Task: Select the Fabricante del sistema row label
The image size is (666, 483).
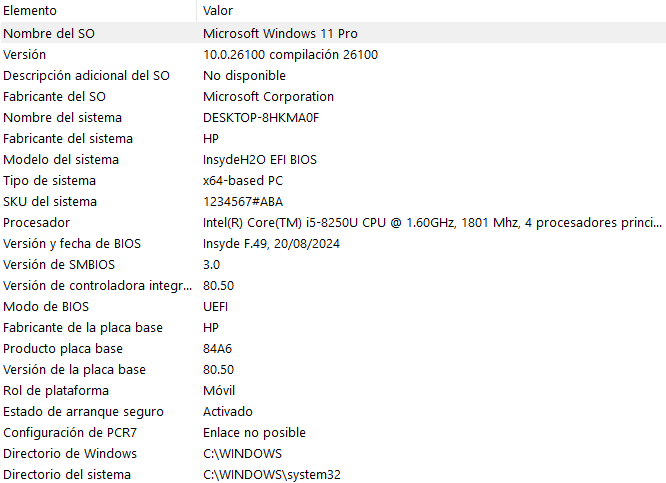Action: point(68,139)
